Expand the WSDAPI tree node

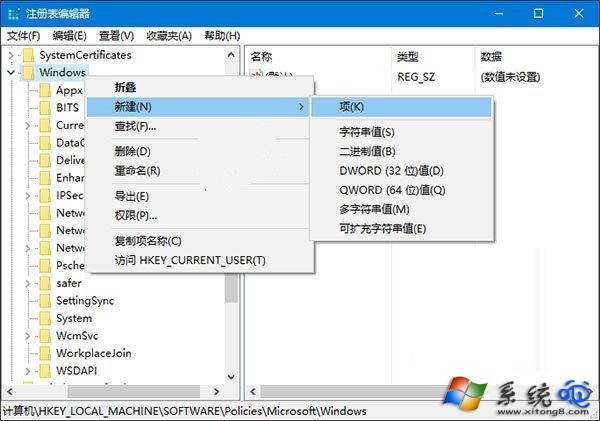point(28,371)
